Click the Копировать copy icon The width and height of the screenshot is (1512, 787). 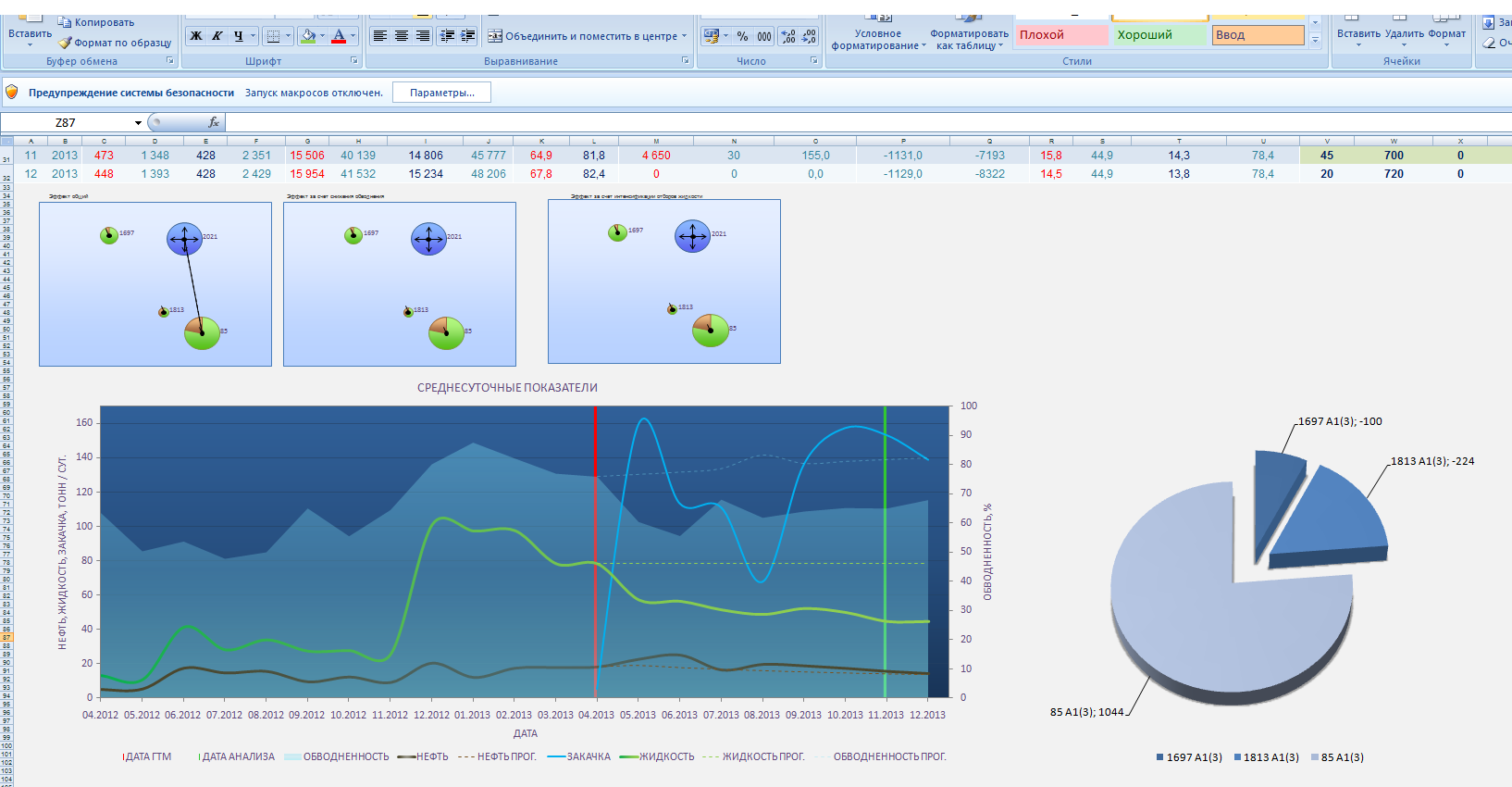click(65, 22)
